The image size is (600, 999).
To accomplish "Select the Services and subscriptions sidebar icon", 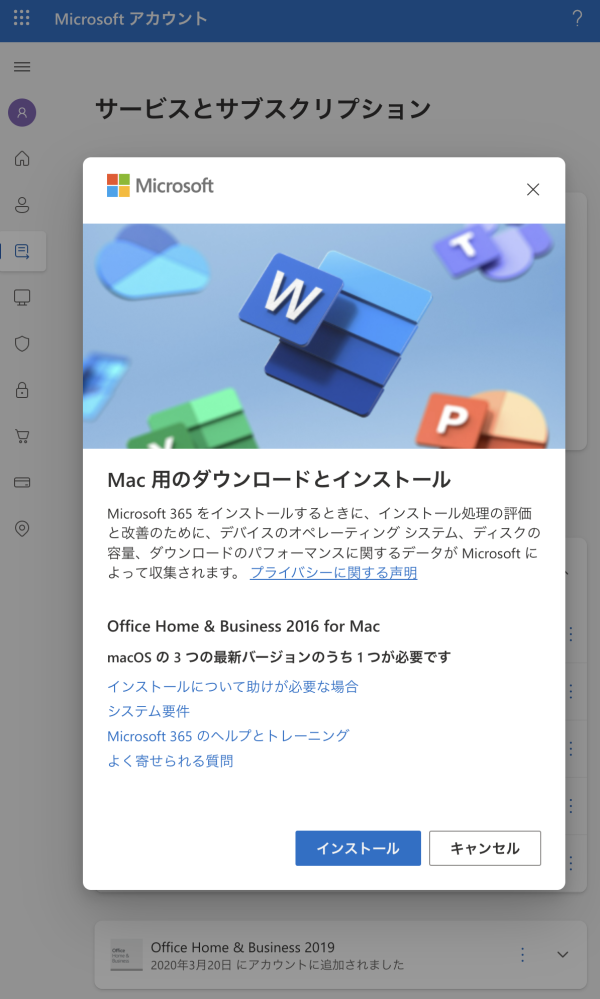I will pos(22,251).
